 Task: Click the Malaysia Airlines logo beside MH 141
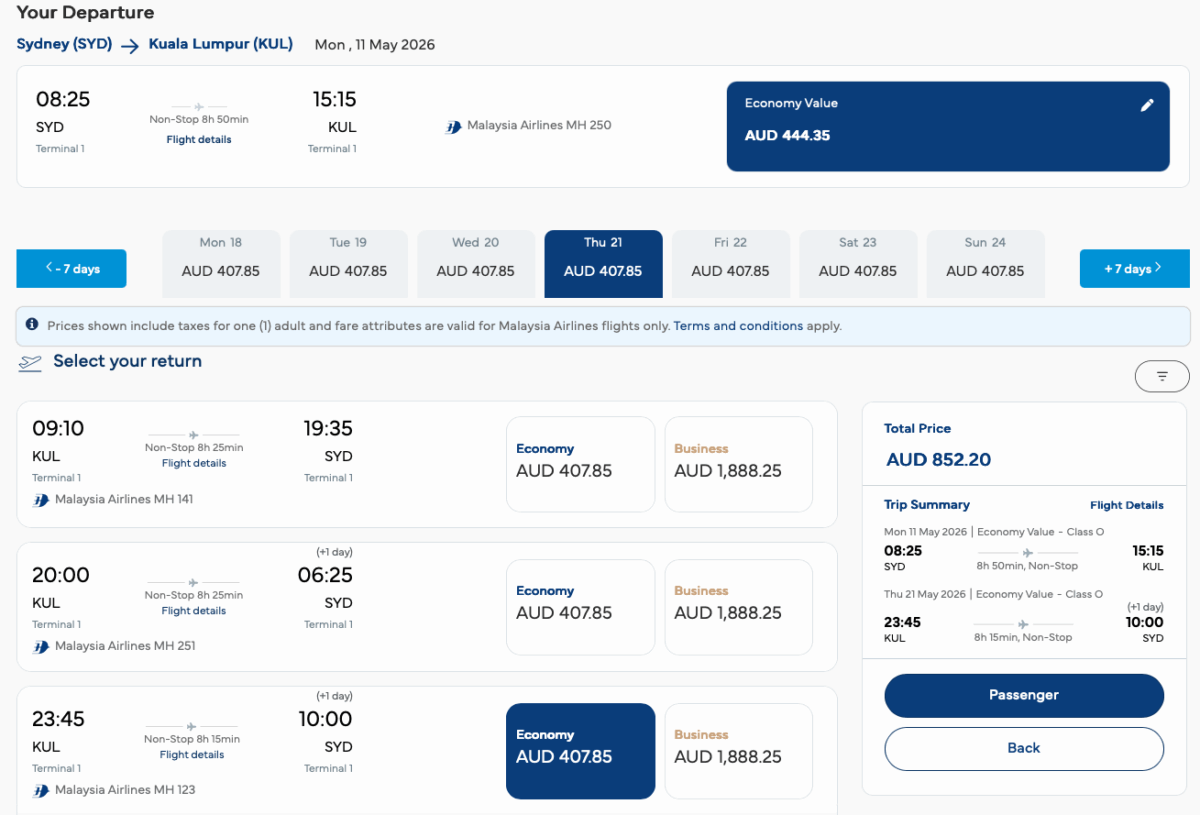(41, 500)
